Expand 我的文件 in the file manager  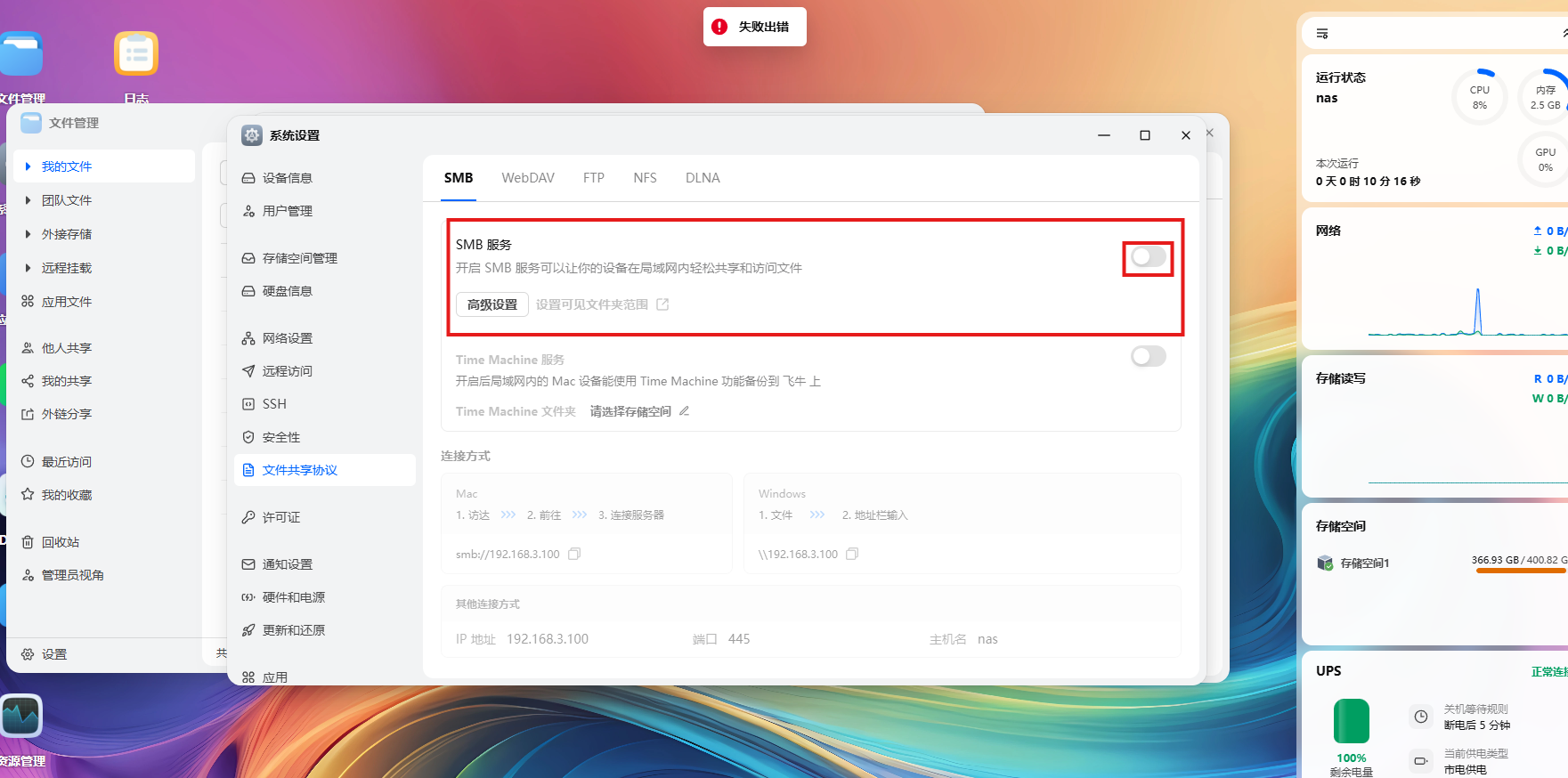(x=28, y=166)
